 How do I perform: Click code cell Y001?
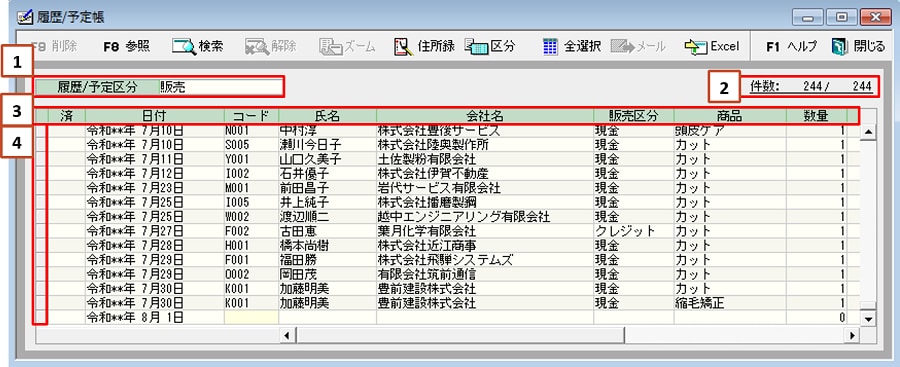click(251, 160)
